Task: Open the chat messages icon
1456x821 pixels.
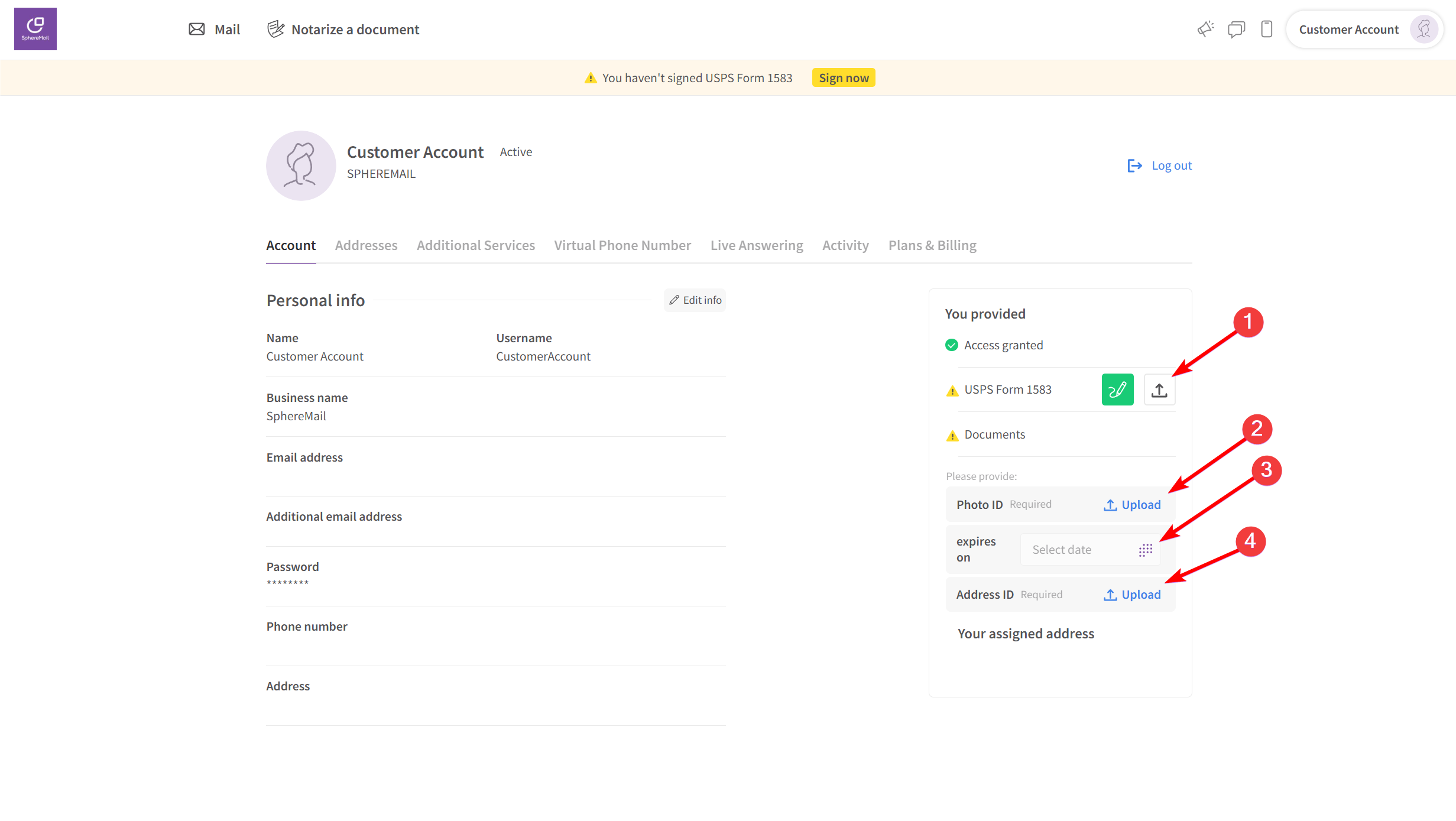Action: 1236,29
